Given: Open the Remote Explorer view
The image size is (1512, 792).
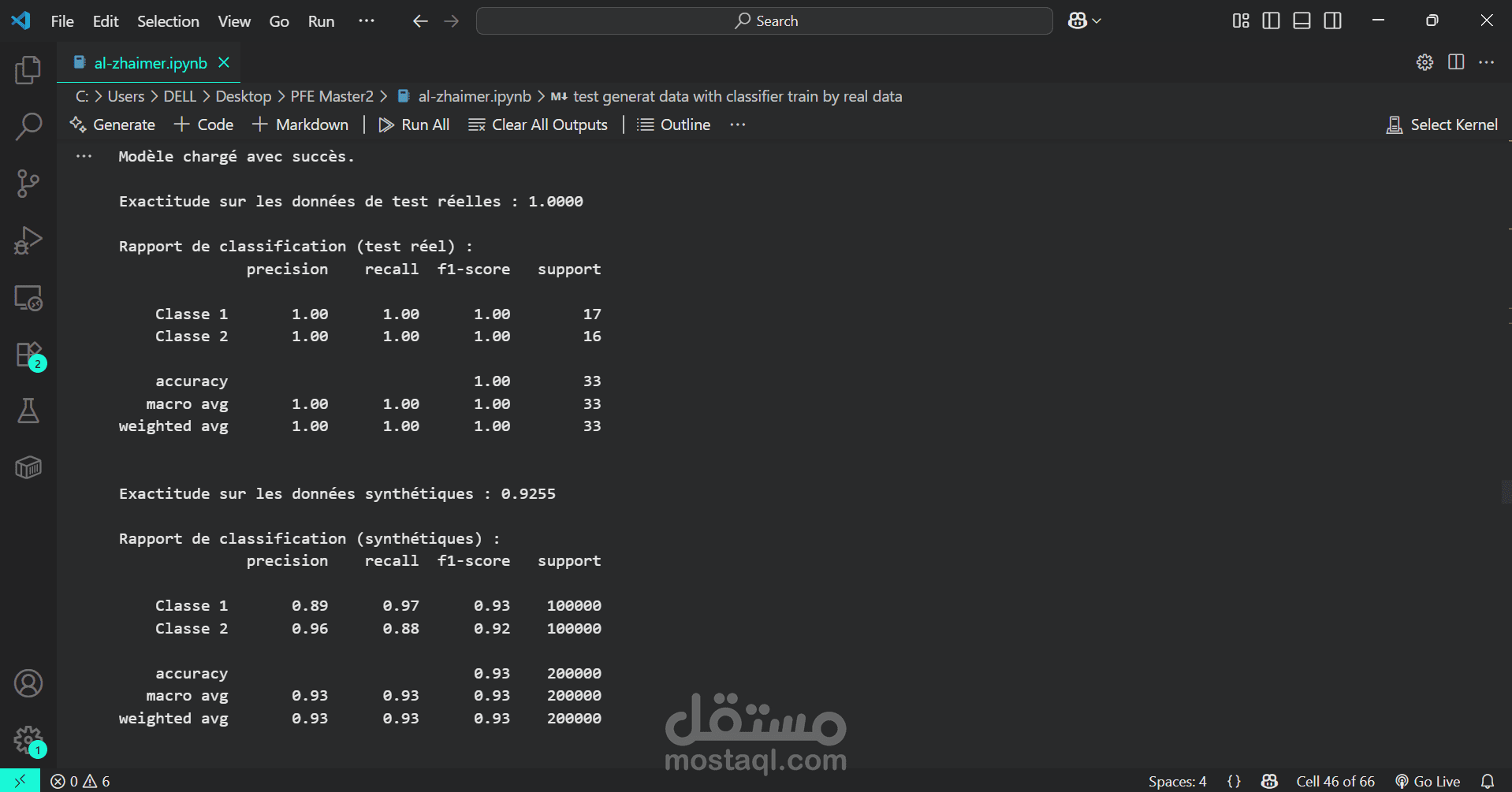Looking at the screenshot, I should pyautogui.click(x=28, y=298).
